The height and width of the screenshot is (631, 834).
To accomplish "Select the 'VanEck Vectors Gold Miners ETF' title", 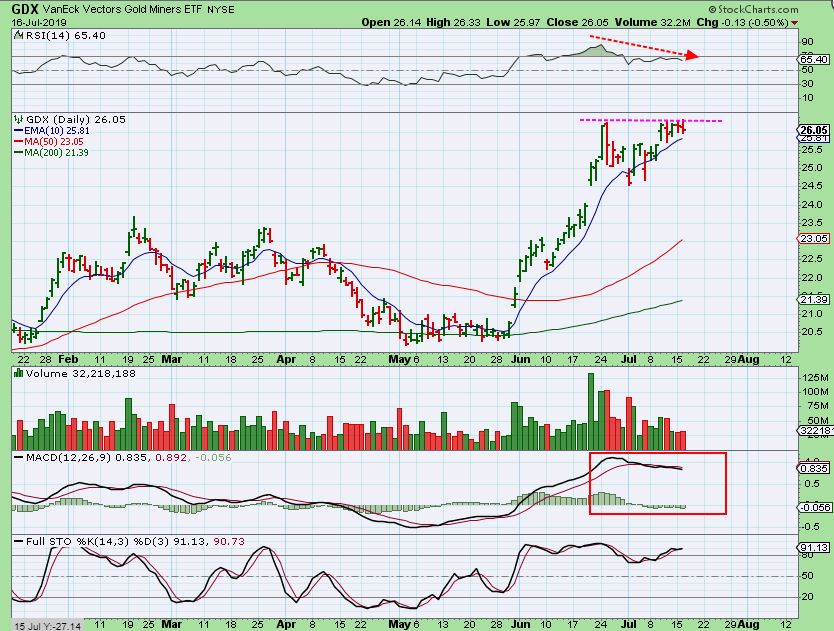I will [122, 10].
